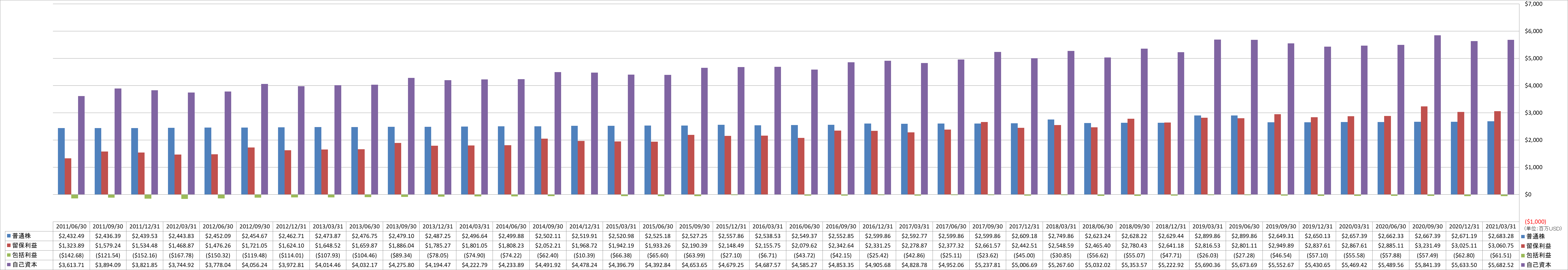The image size is (1568, 270).
Task: Click the $2,342.64 cell under 2016/09/30
Action: (x=841, y=246)
